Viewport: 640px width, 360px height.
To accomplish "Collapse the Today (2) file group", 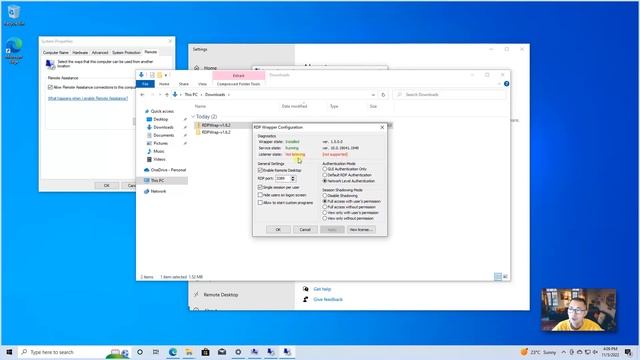I will pyautogui.click(x=193, y=117).
